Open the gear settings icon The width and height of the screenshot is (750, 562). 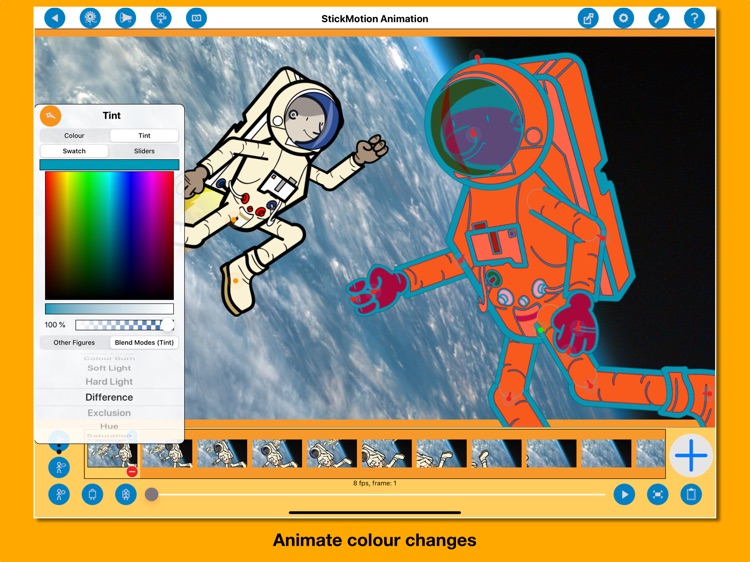[623, 18]
